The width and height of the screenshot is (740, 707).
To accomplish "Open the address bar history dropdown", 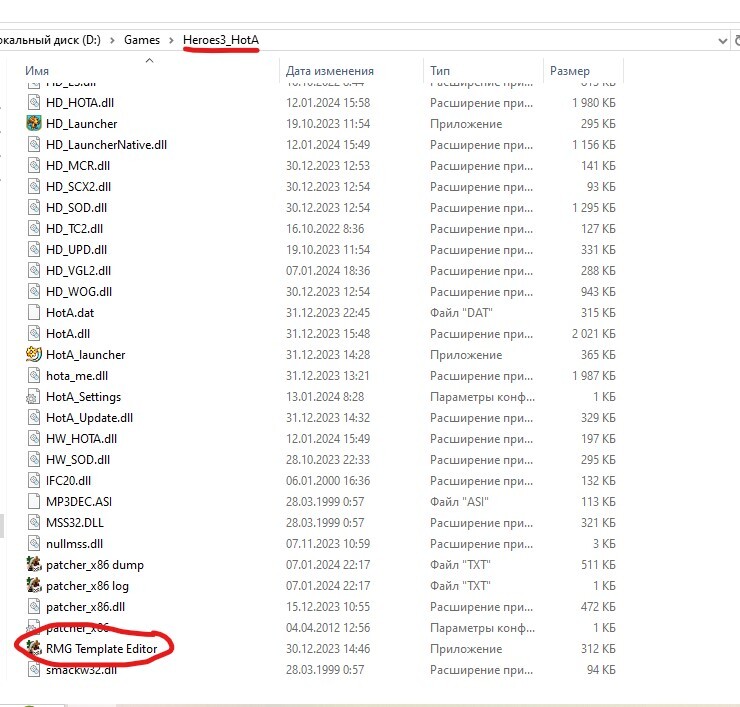I will (722, 41).
